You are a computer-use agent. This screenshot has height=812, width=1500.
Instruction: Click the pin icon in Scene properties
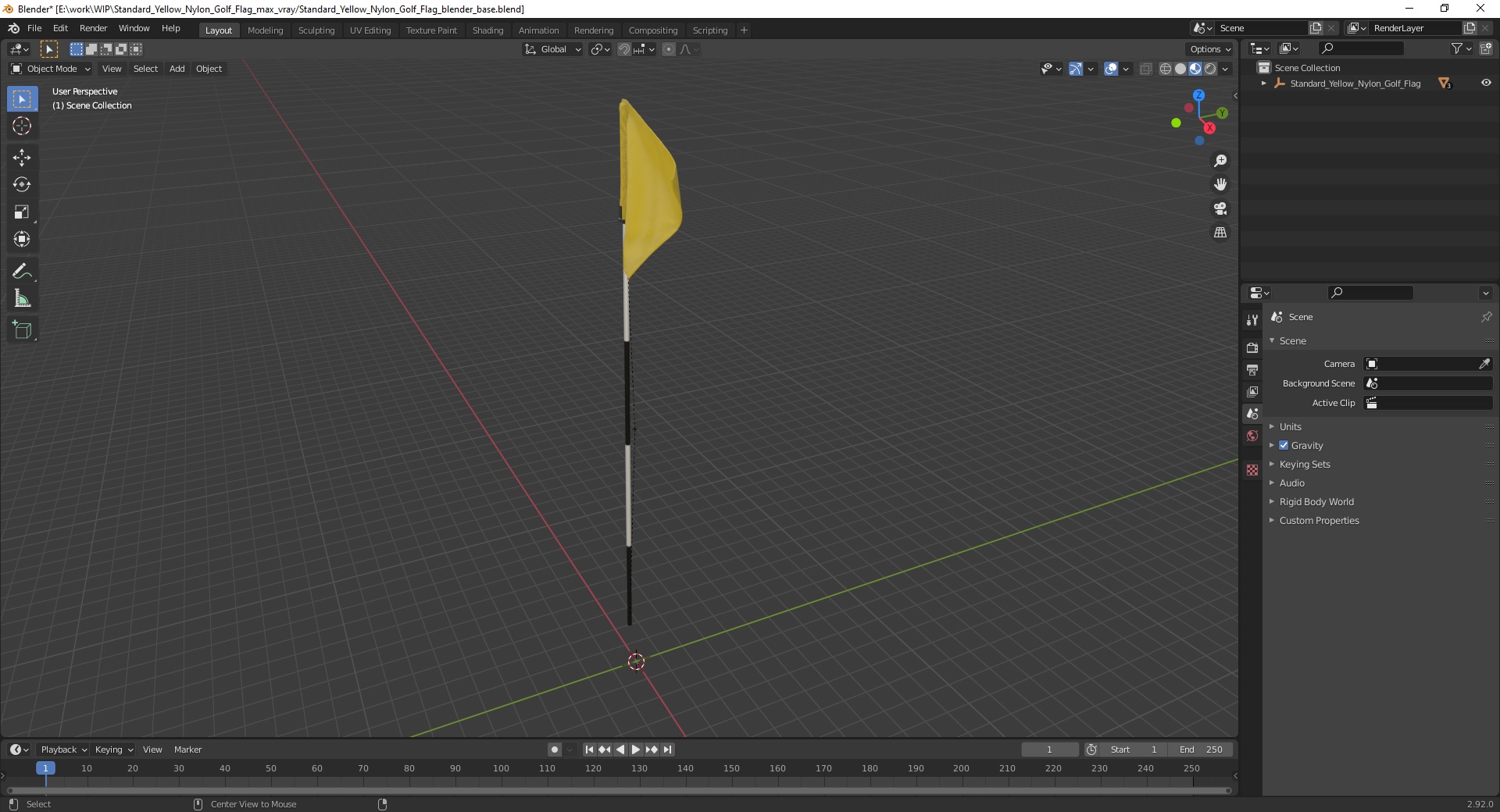pos(1486,317)
